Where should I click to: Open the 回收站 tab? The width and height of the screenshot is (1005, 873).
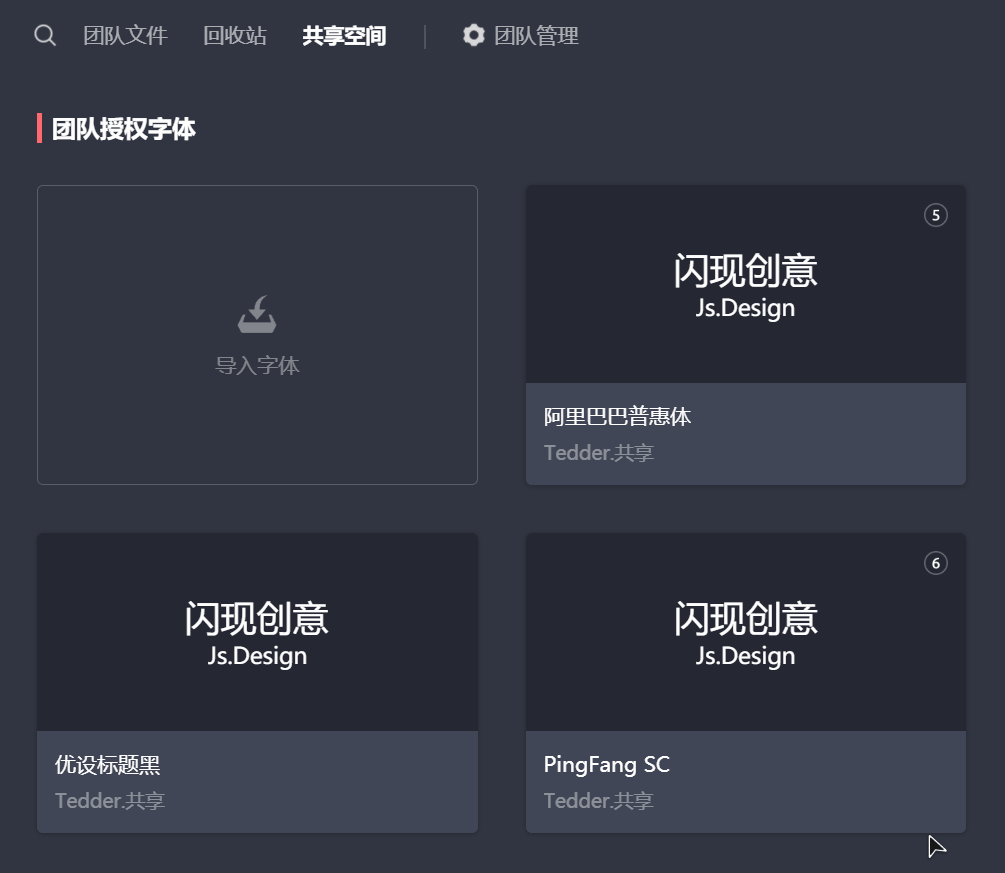pos(235,35)
